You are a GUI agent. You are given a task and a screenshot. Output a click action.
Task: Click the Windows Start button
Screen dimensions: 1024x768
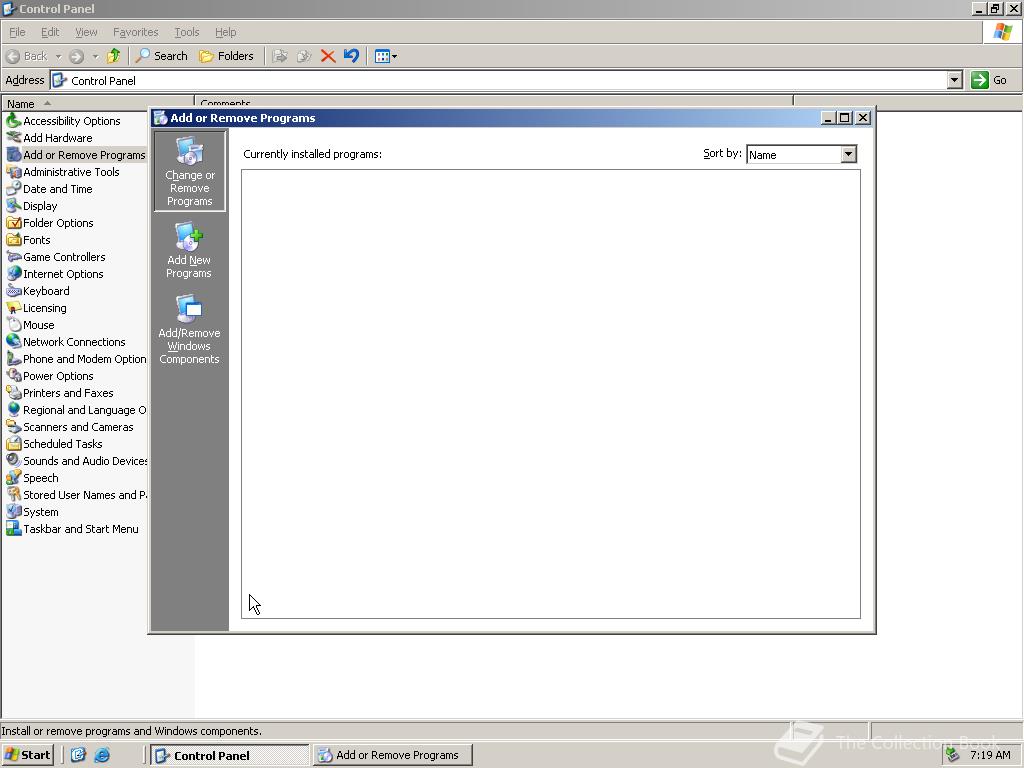click(27, 755)
